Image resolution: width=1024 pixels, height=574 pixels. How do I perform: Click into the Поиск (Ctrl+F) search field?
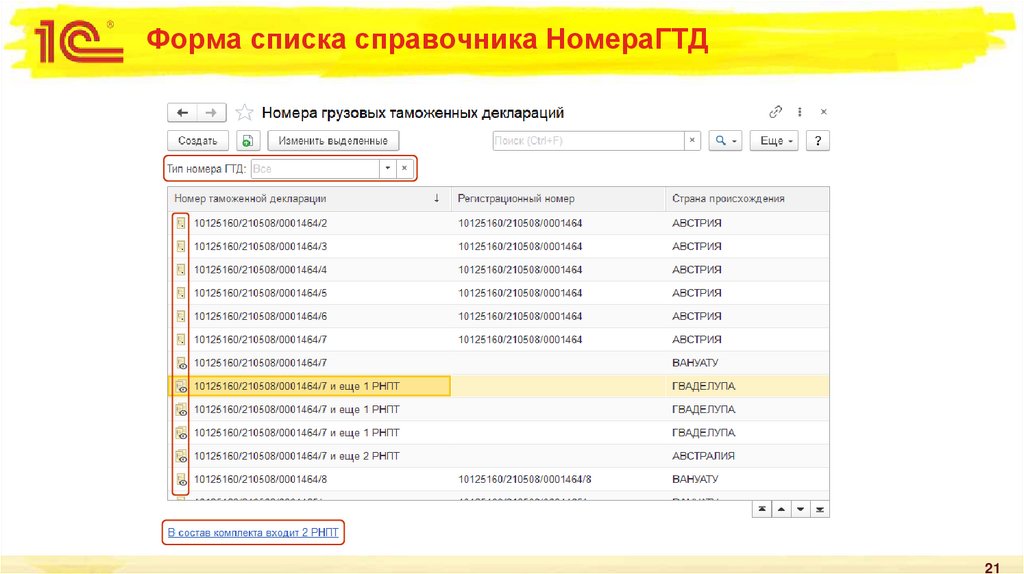click(x=587, y=141)
